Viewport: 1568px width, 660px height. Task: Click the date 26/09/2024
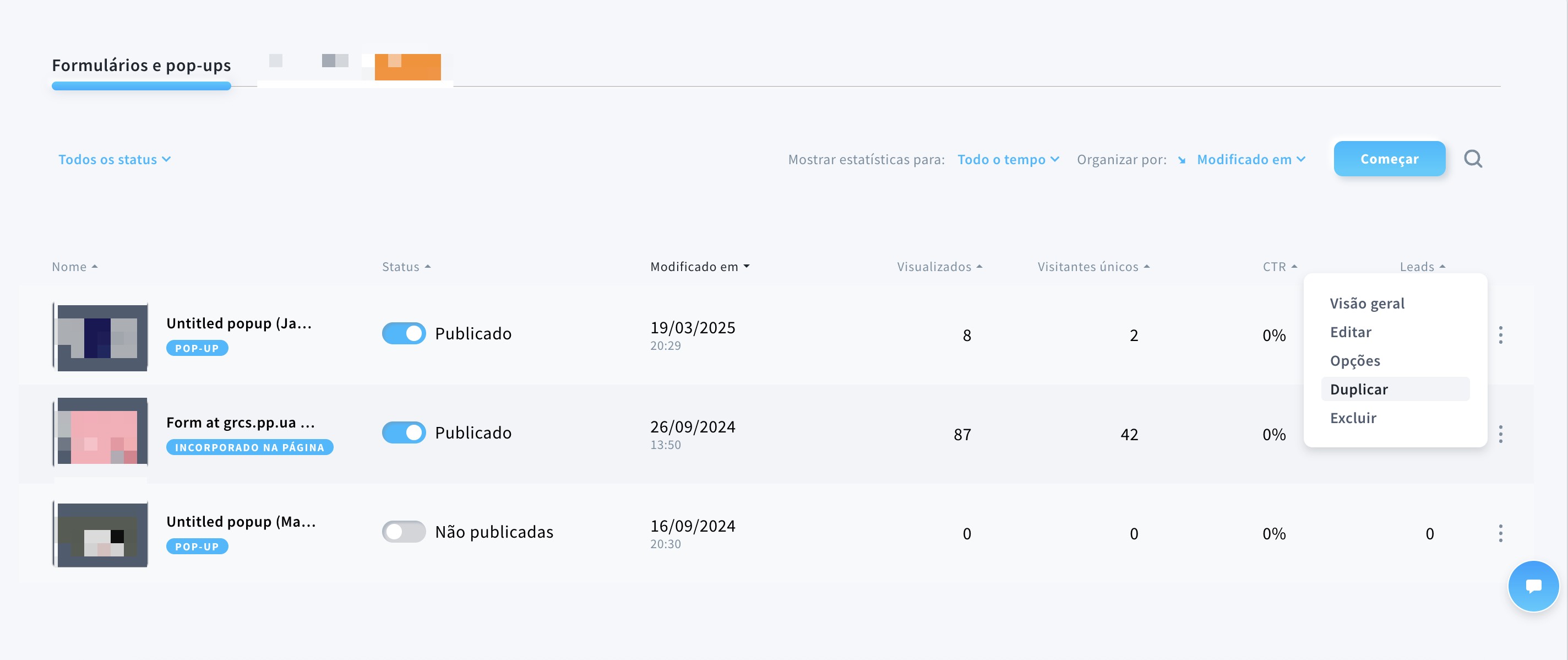(x=693, y=427)
